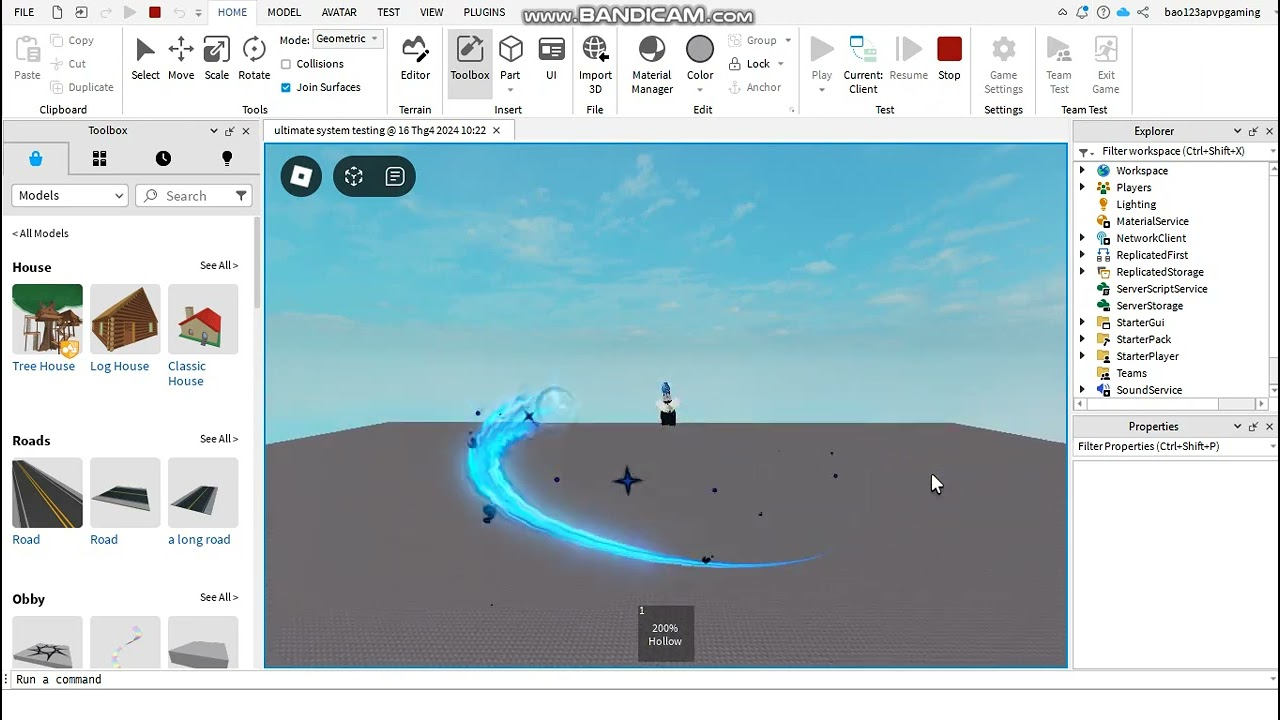The height and width of the screenshot is (720, 1280).
Task: Select the Tree House model thumbnail
Action: tap(47, 319)
